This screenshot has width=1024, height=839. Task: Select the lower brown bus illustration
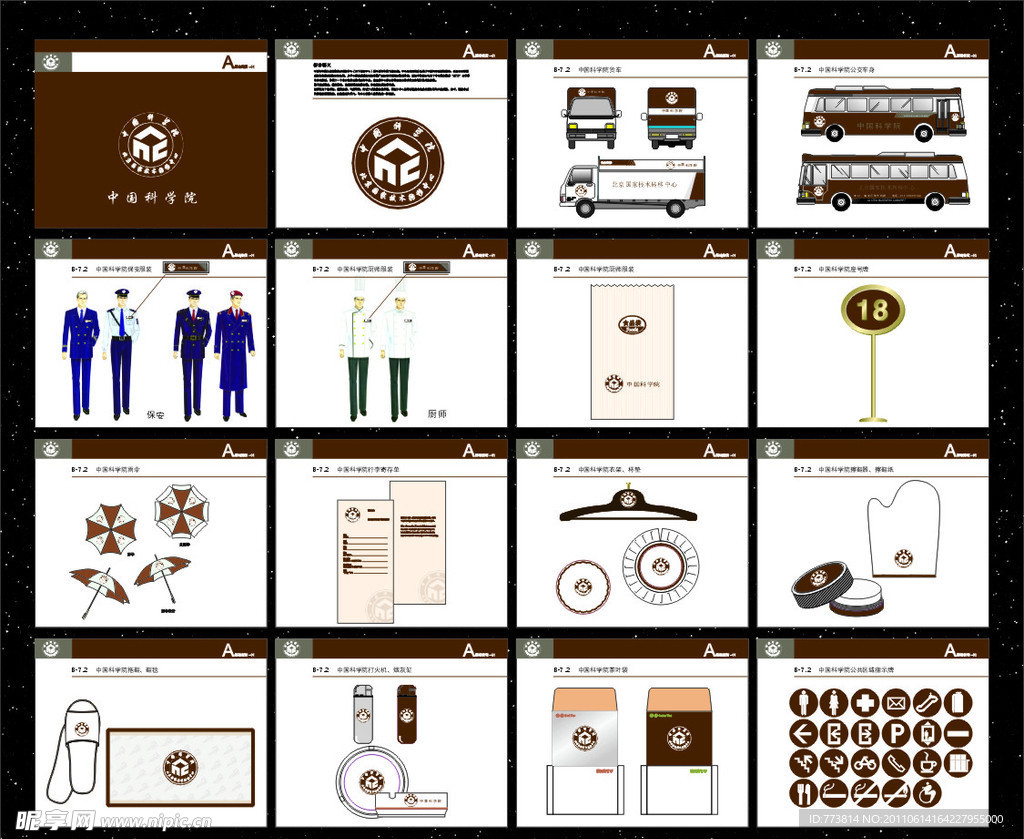coord(883,181)
